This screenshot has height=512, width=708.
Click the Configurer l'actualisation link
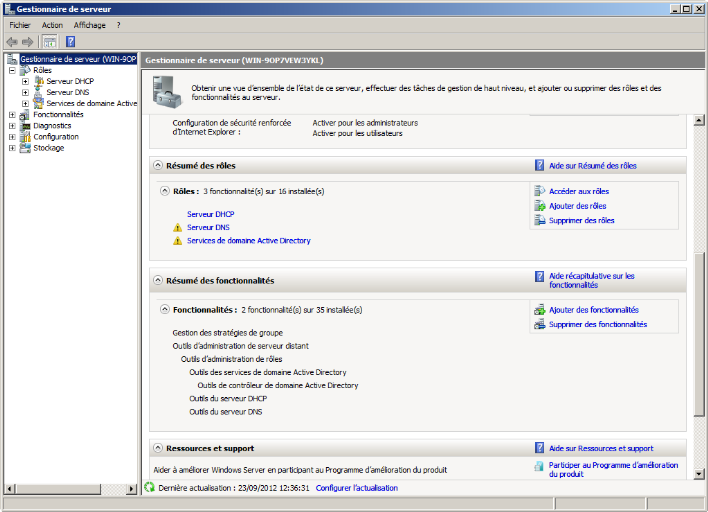tap(356, 488)
